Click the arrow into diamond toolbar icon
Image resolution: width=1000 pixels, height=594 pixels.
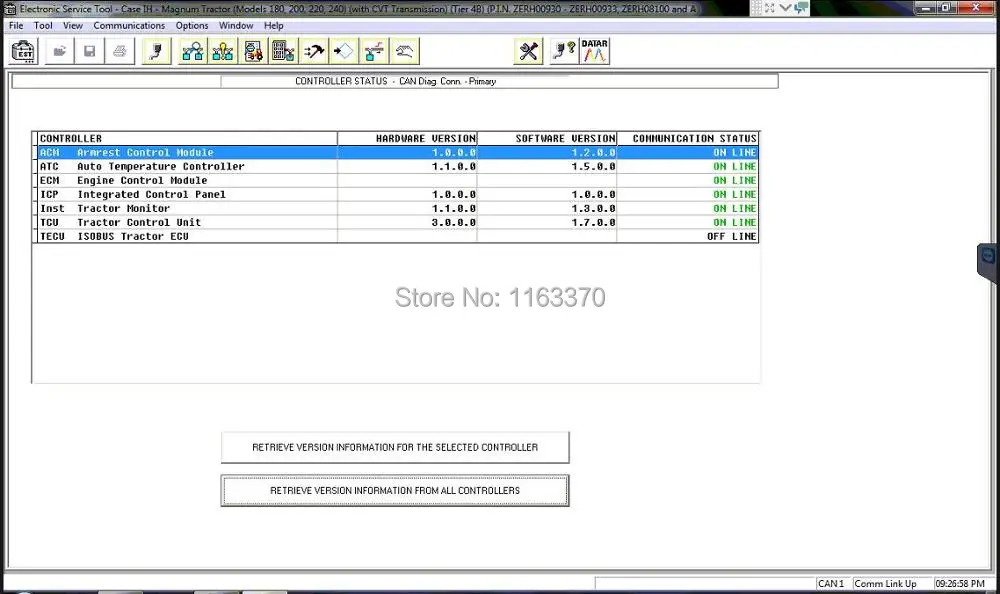coord(344,52)
